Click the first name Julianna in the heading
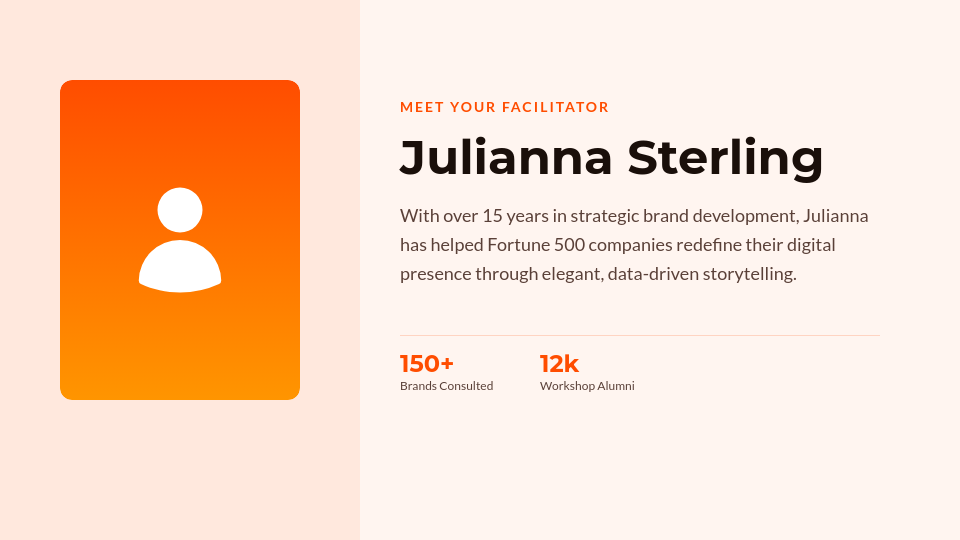 tap(505, 158)
